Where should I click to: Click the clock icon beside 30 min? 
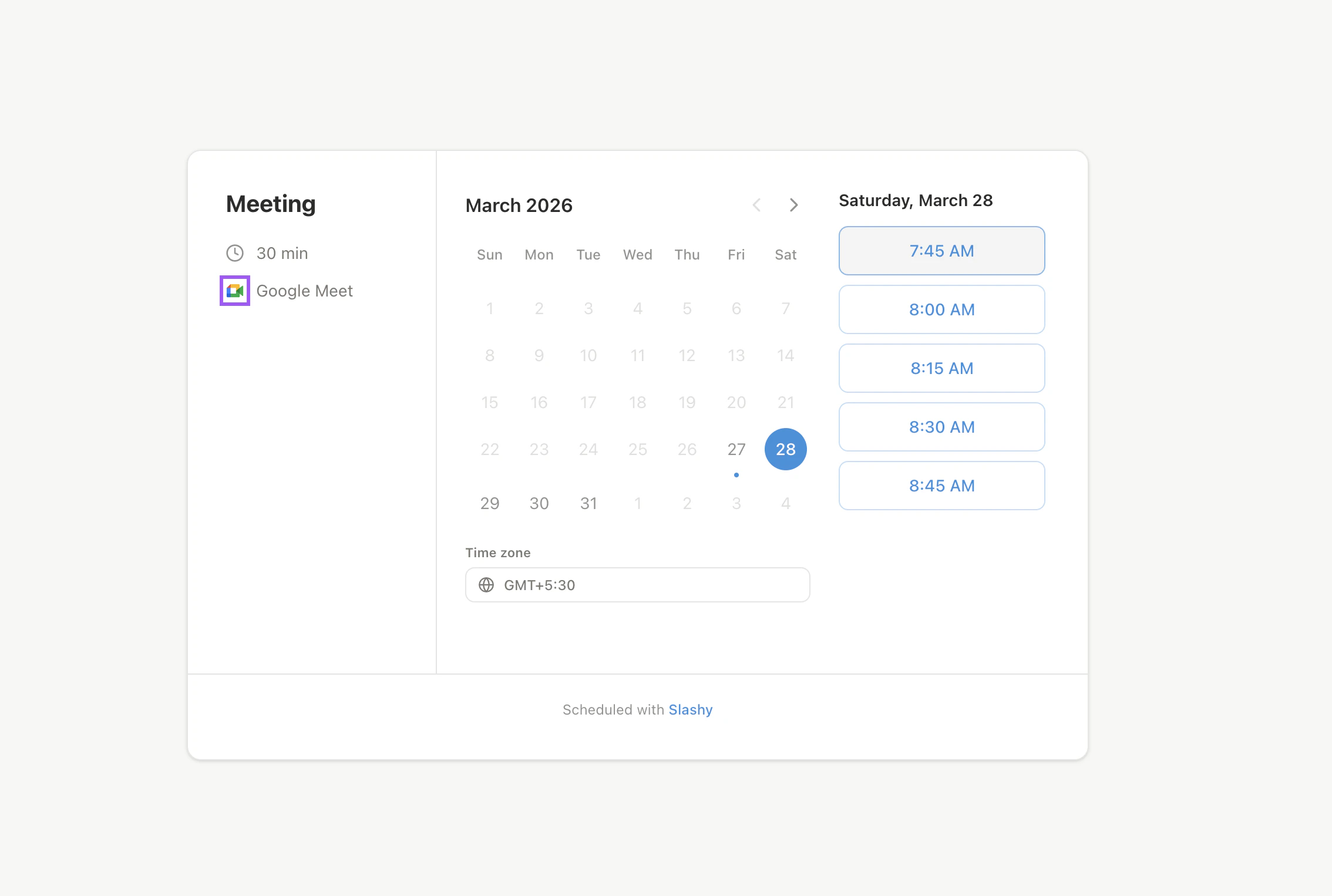point(235,252)
